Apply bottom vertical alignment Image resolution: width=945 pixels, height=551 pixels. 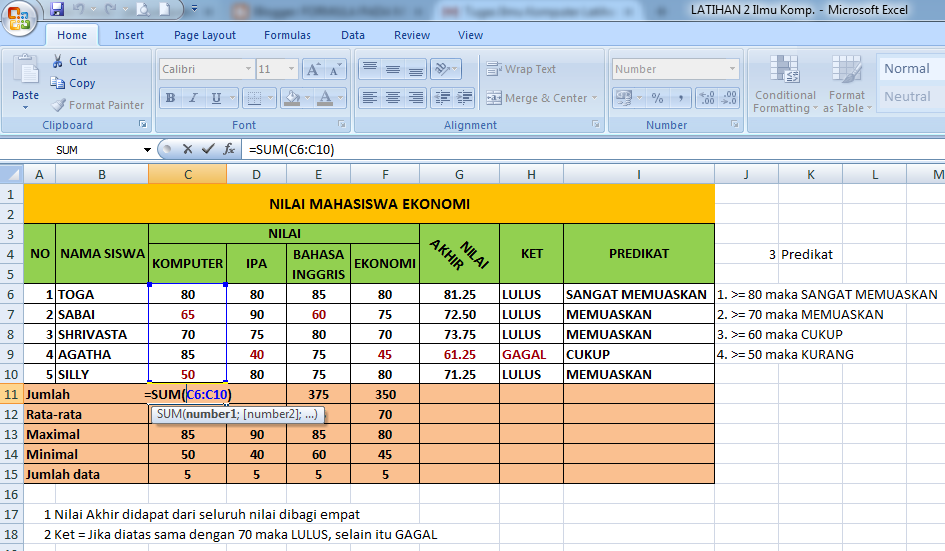pos(416,69)
